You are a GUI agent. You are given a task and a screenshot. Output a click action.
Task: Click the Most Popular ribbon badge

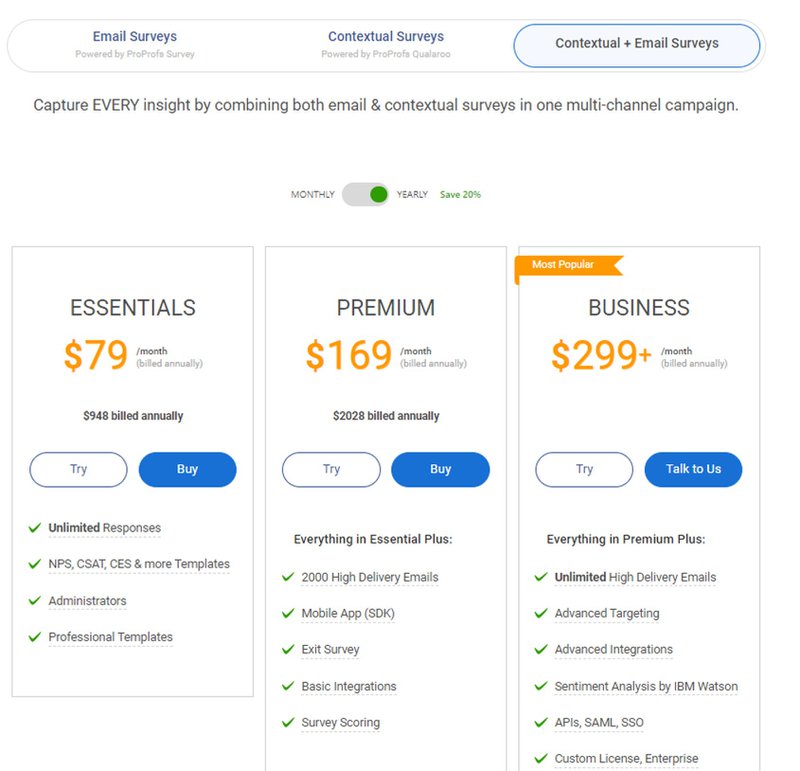pos(567,265)
